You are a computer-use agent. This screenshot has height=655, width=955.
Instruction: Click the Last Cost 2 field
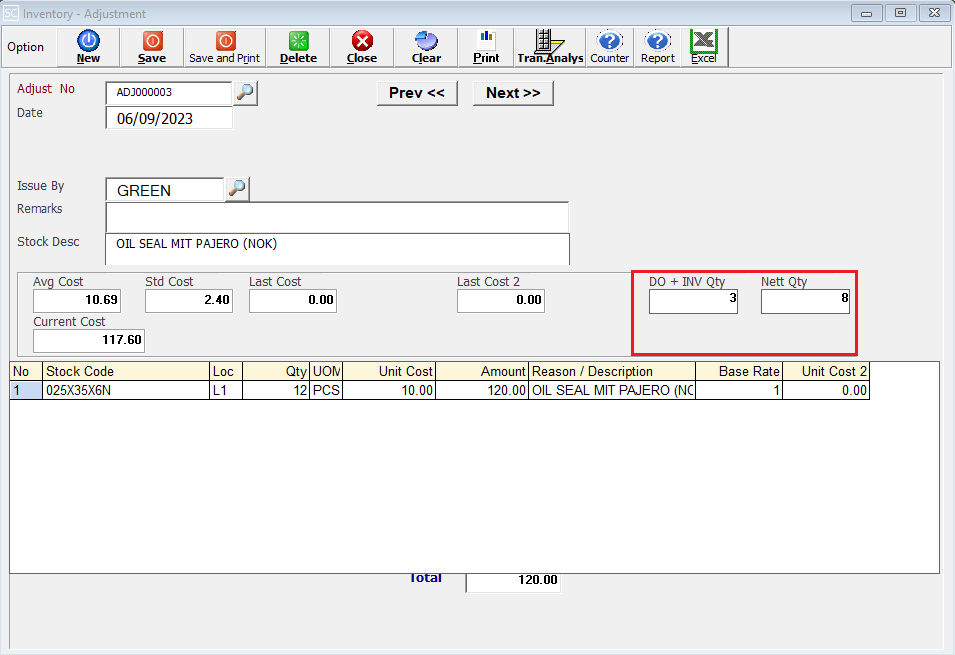(x=501, y=300)
